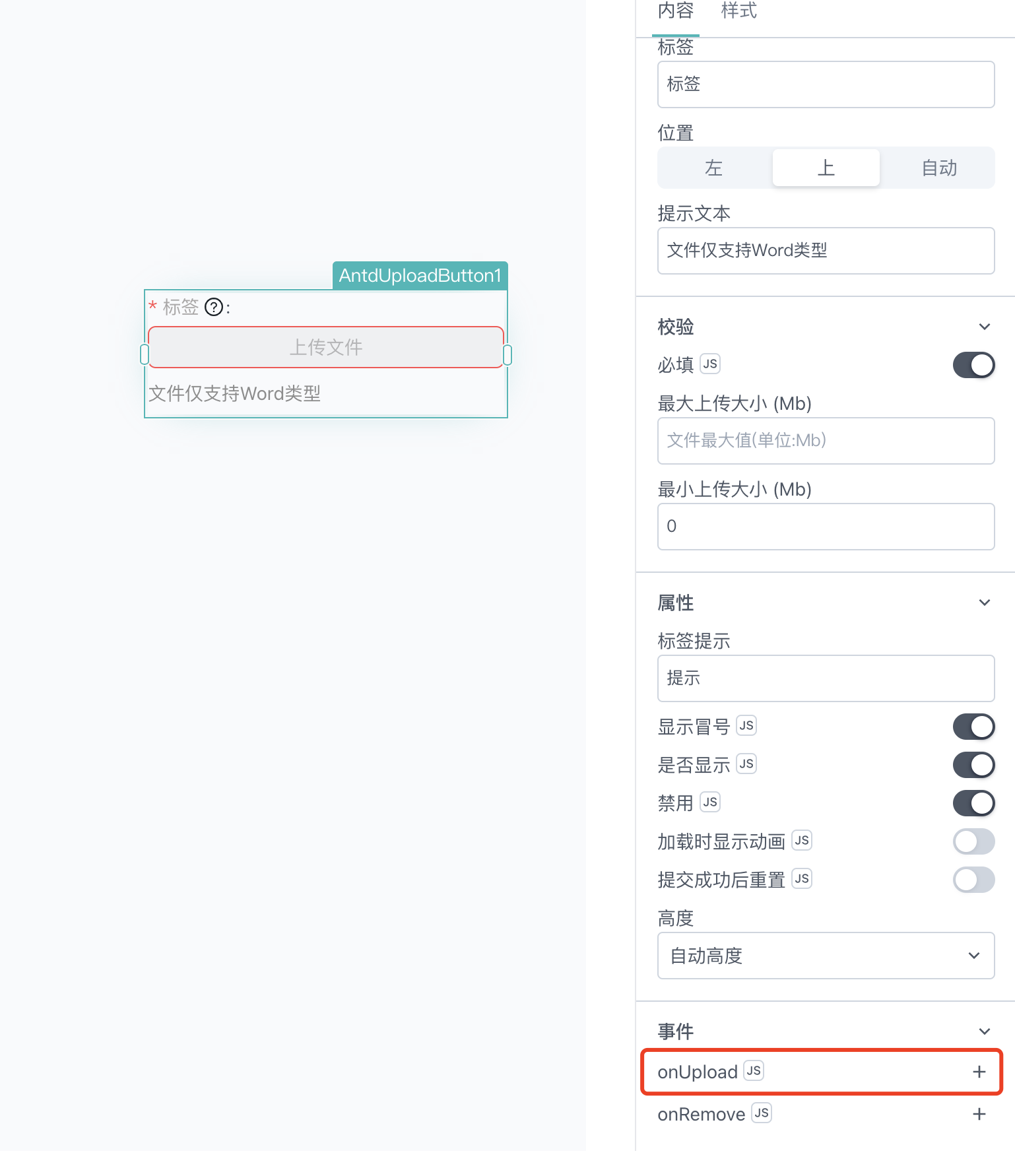Set label position to 上

pyautogui.click(x=826, y=168)
